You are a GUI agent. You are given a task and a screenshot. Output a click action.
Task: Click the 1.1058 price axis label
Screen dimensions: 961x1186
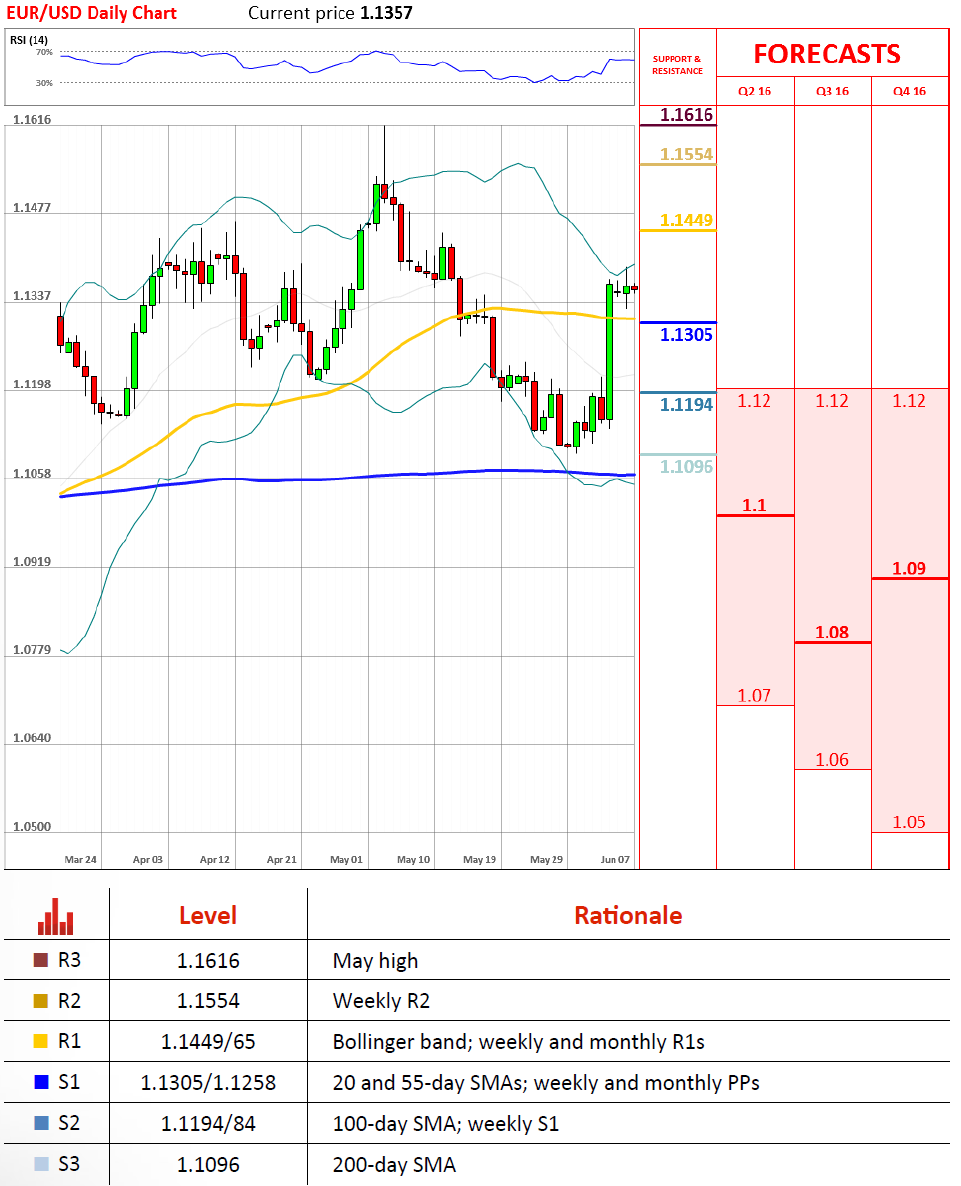(32, 473)
